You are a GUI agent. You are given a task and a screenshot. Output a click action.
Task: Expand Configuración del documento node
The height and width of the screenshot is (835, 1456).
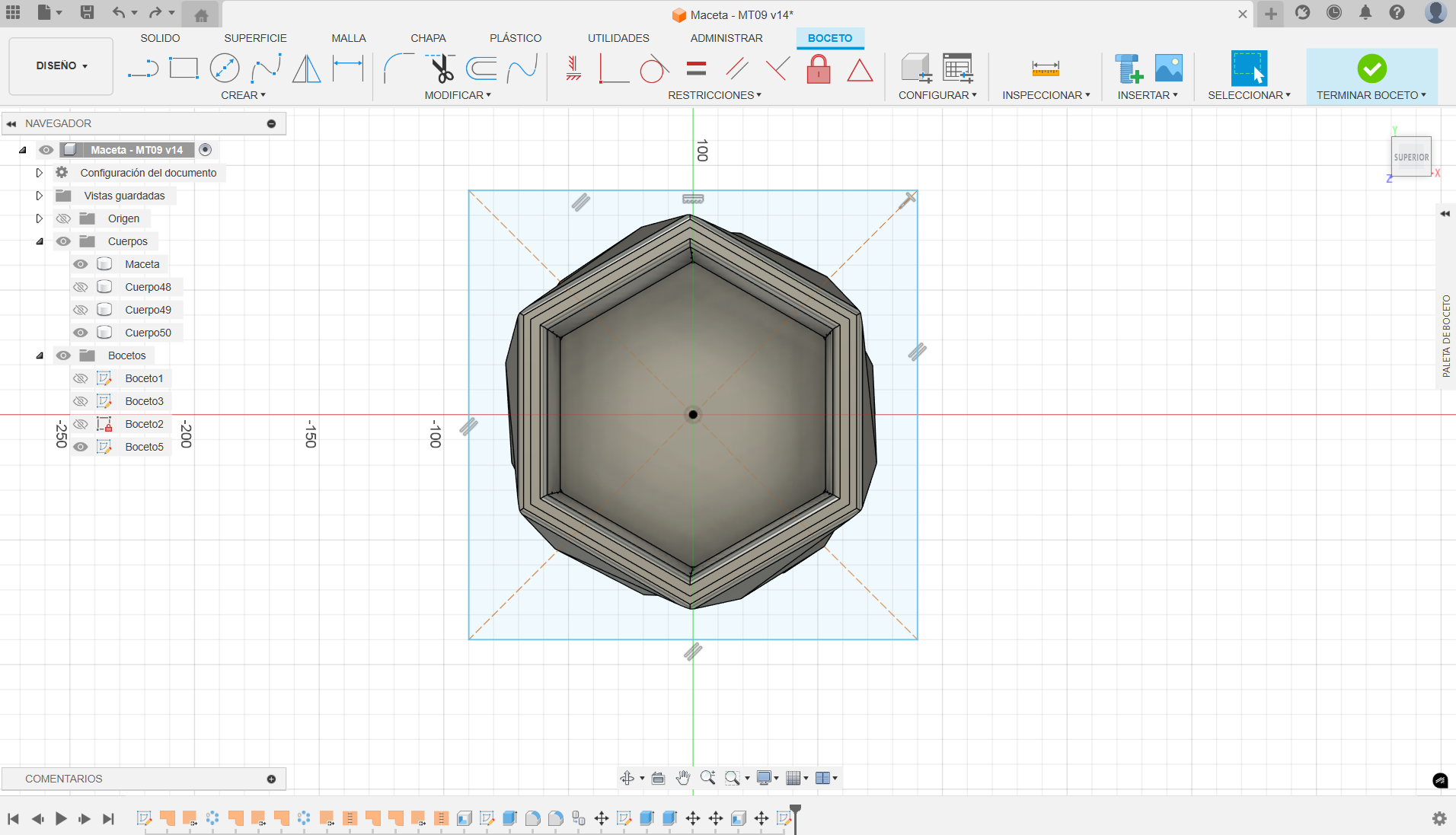40,173
